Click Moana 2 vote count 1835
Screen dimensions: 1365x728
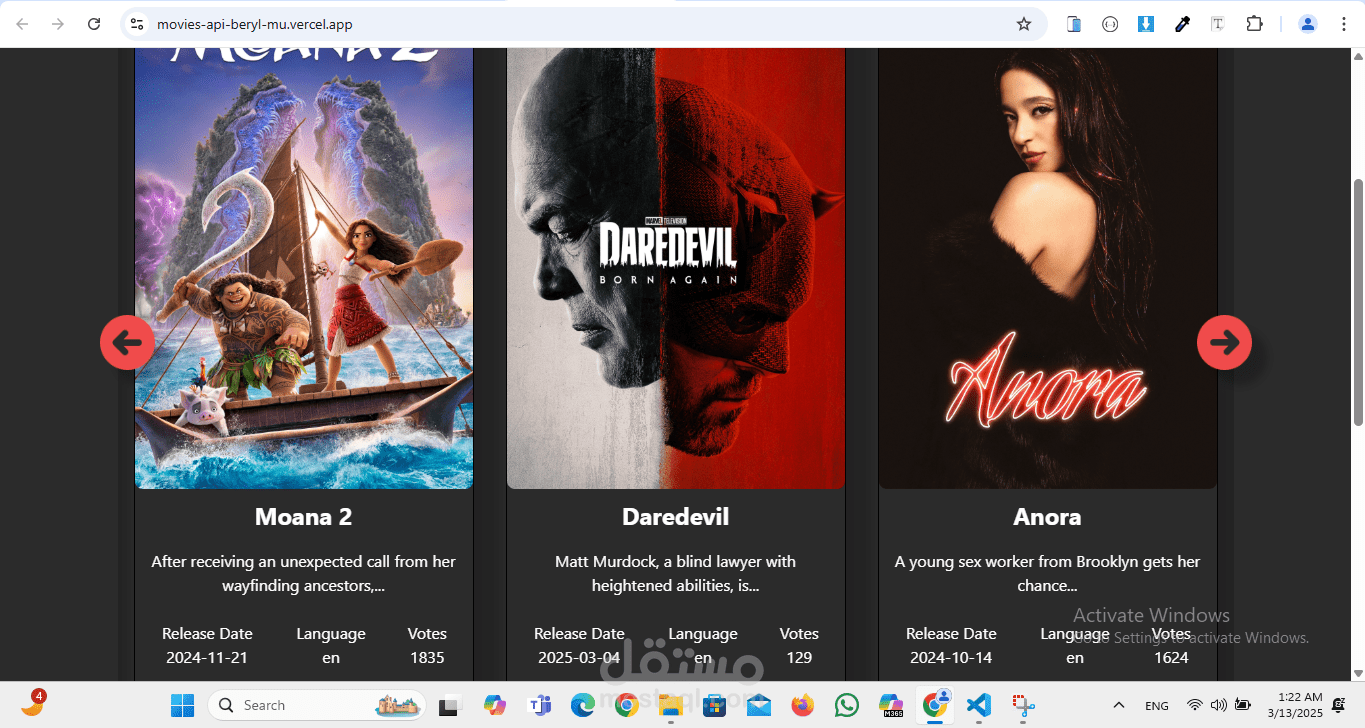[x=427, y=658]
